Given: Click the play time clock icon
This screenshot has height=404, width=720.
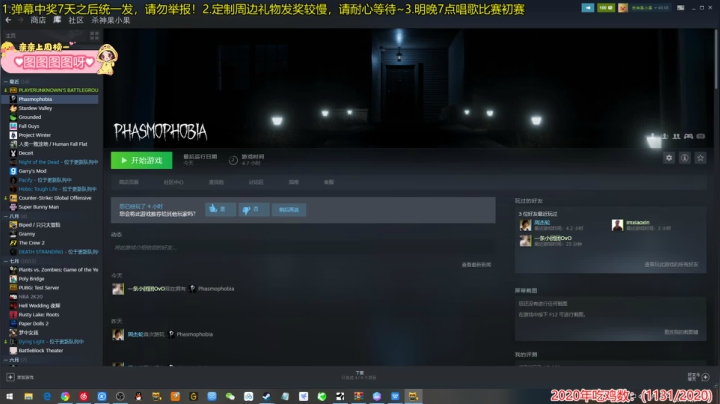Looking at the screenshot, I should click(x=233, y=160).
